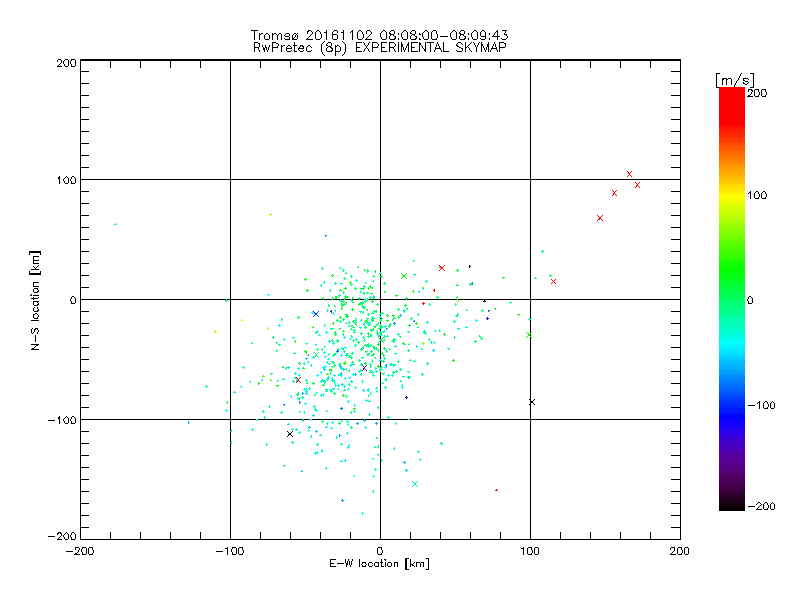Click the 200 tick label on N-S axis
This screenshot has height=600, width=800.
pos(66,63)
